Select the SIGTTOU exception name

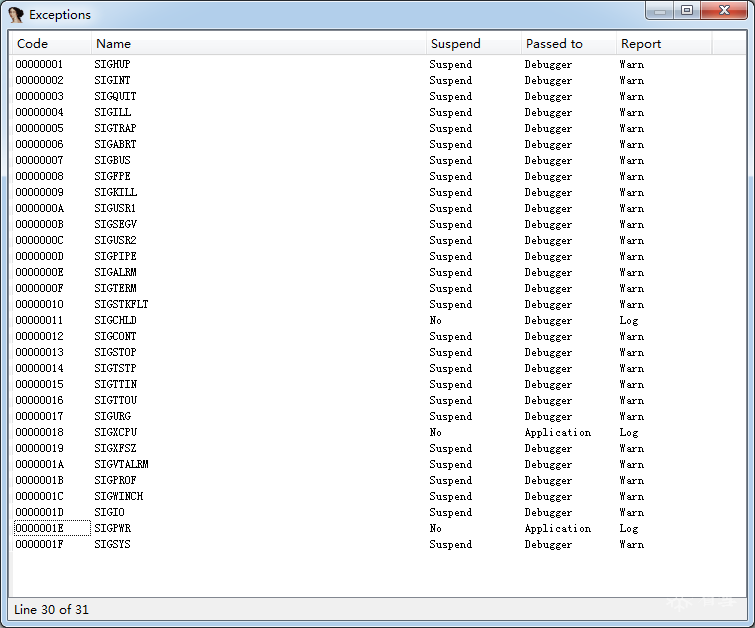pos(116,400)
